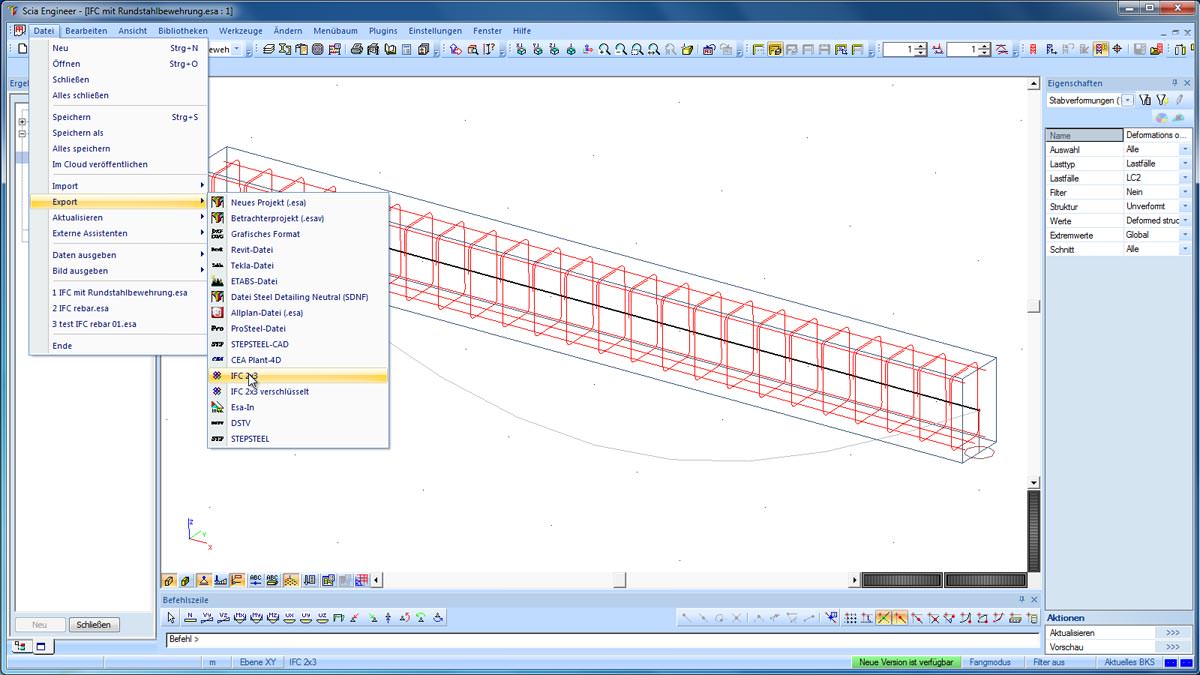Open the Bearbeiten menu
Viewport: 1200px width, 675px height.
(86, 31)
